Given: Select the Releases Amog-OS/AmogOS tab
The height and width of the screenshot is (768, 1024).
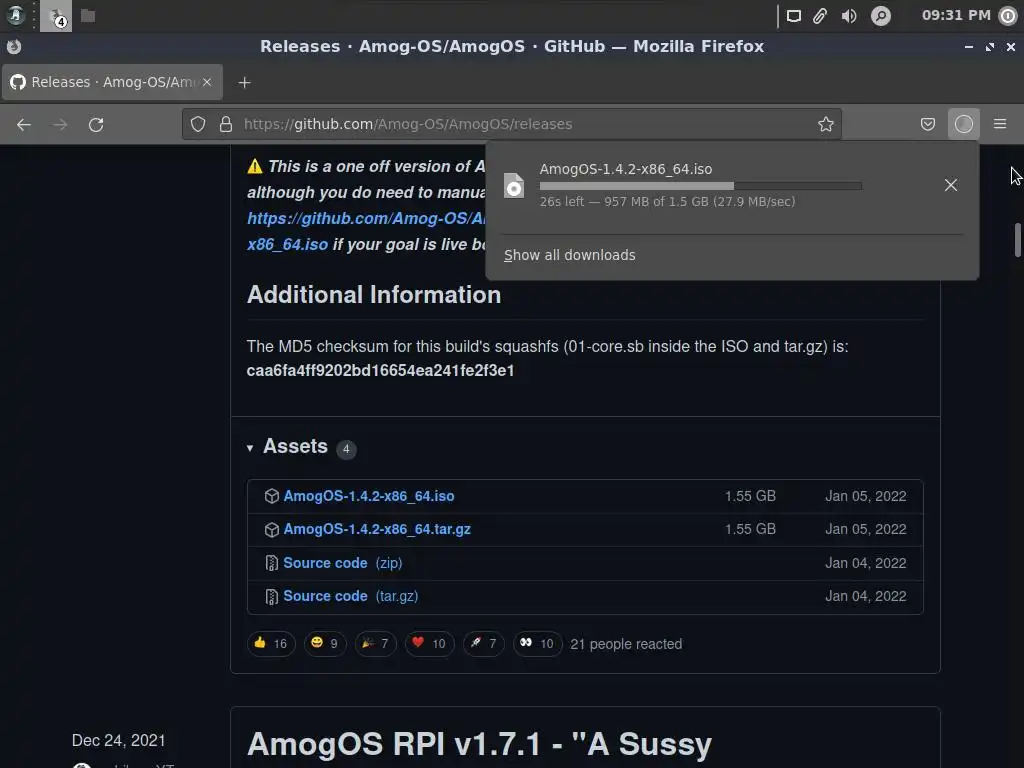Looking at the screenshot, I should 112,82.
